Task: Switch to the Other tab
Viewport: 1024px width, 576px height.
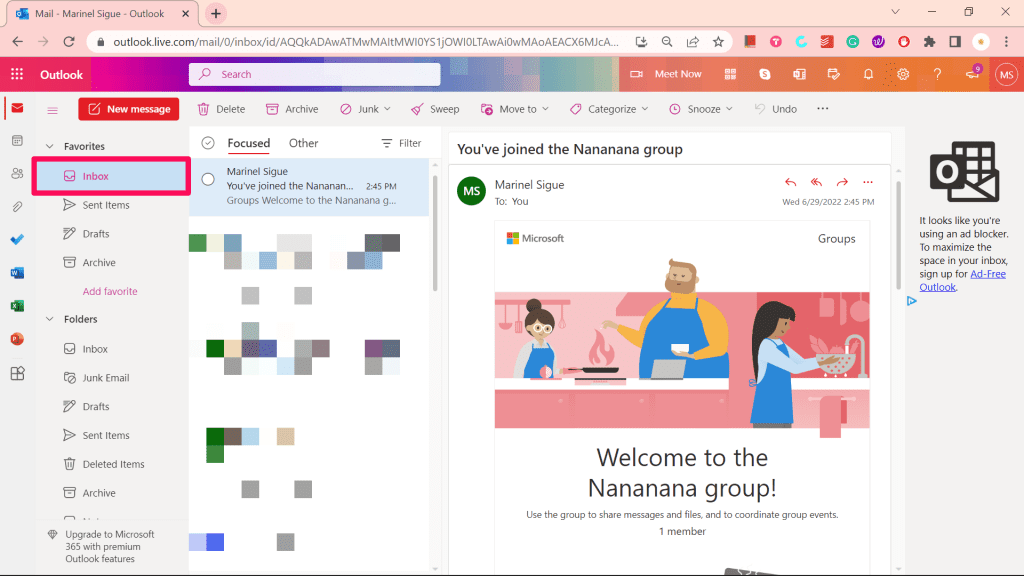Action: coord(303,143)
